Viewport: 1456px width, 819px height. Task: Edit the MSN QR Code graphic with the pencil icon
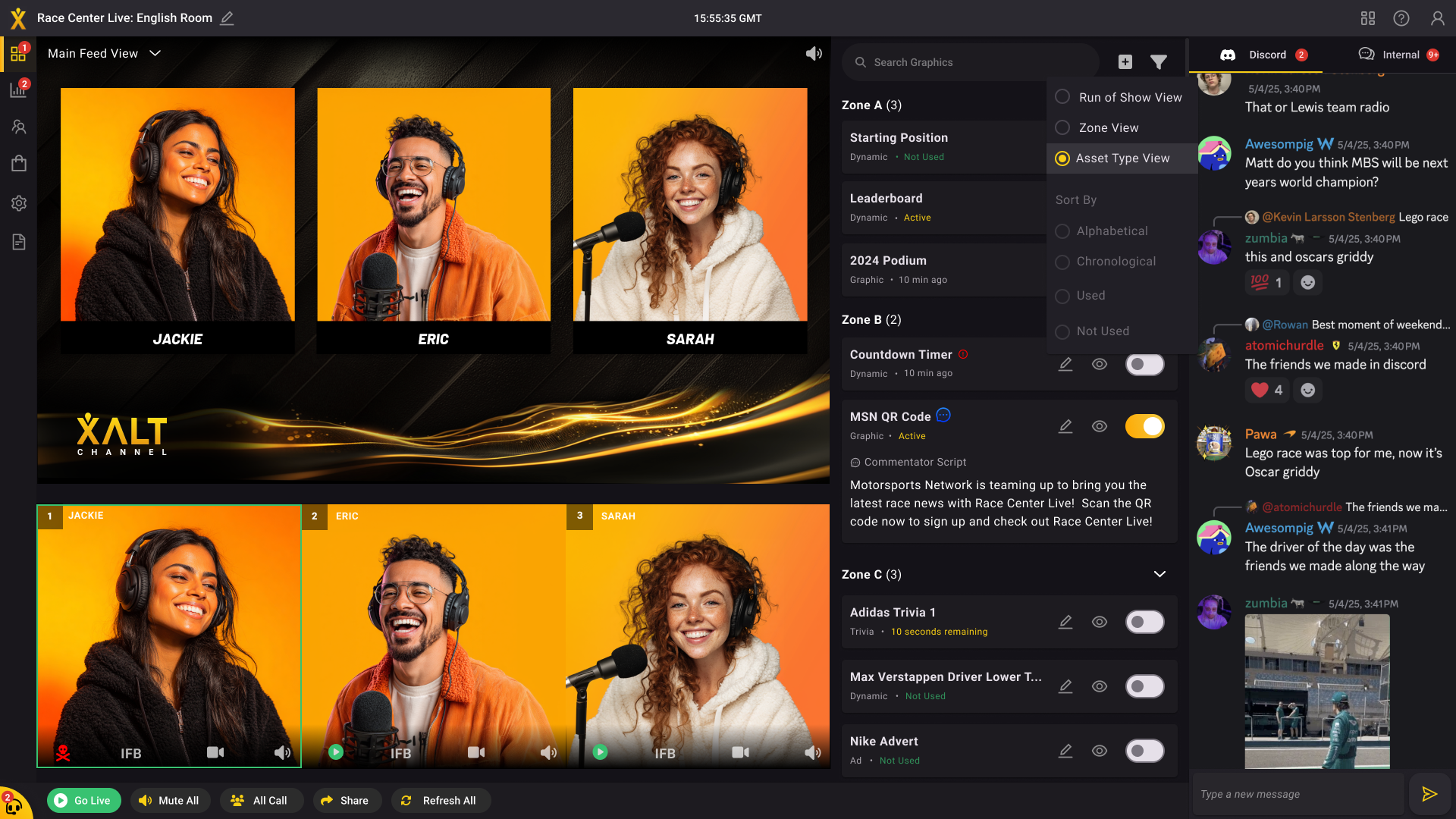pyautogui.click(x=1065, y=426)
